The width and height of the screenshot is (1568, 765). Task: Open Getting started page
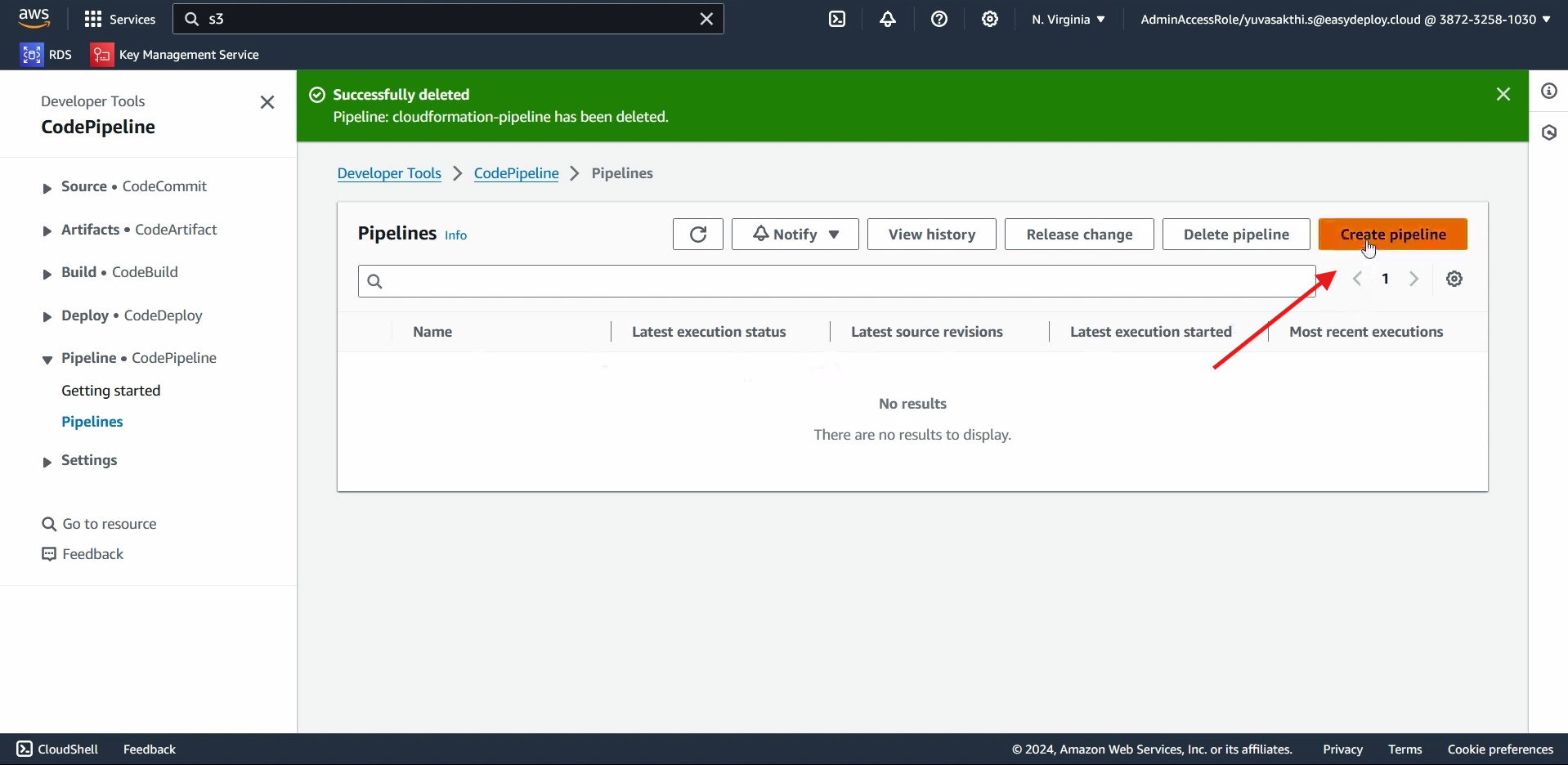[x=111, y=391]
